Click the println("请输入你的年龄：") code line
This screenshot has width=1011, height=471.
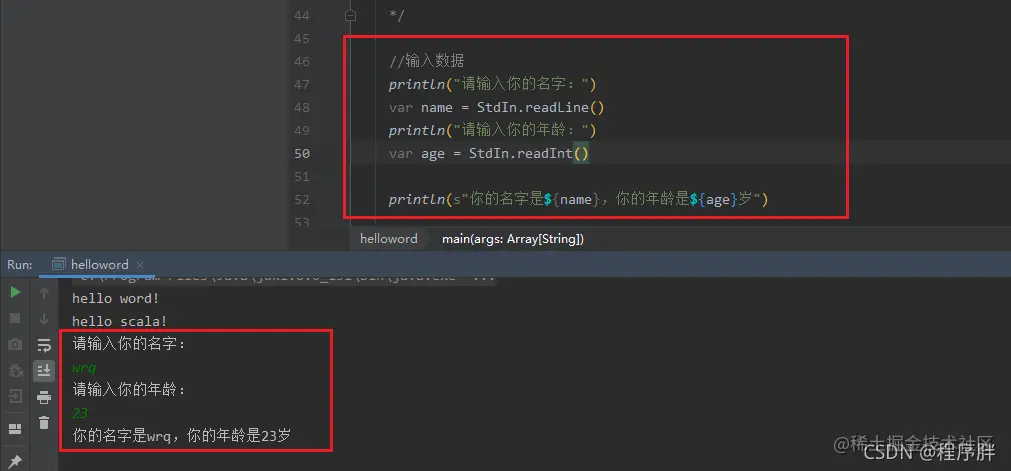click(493, 130)
